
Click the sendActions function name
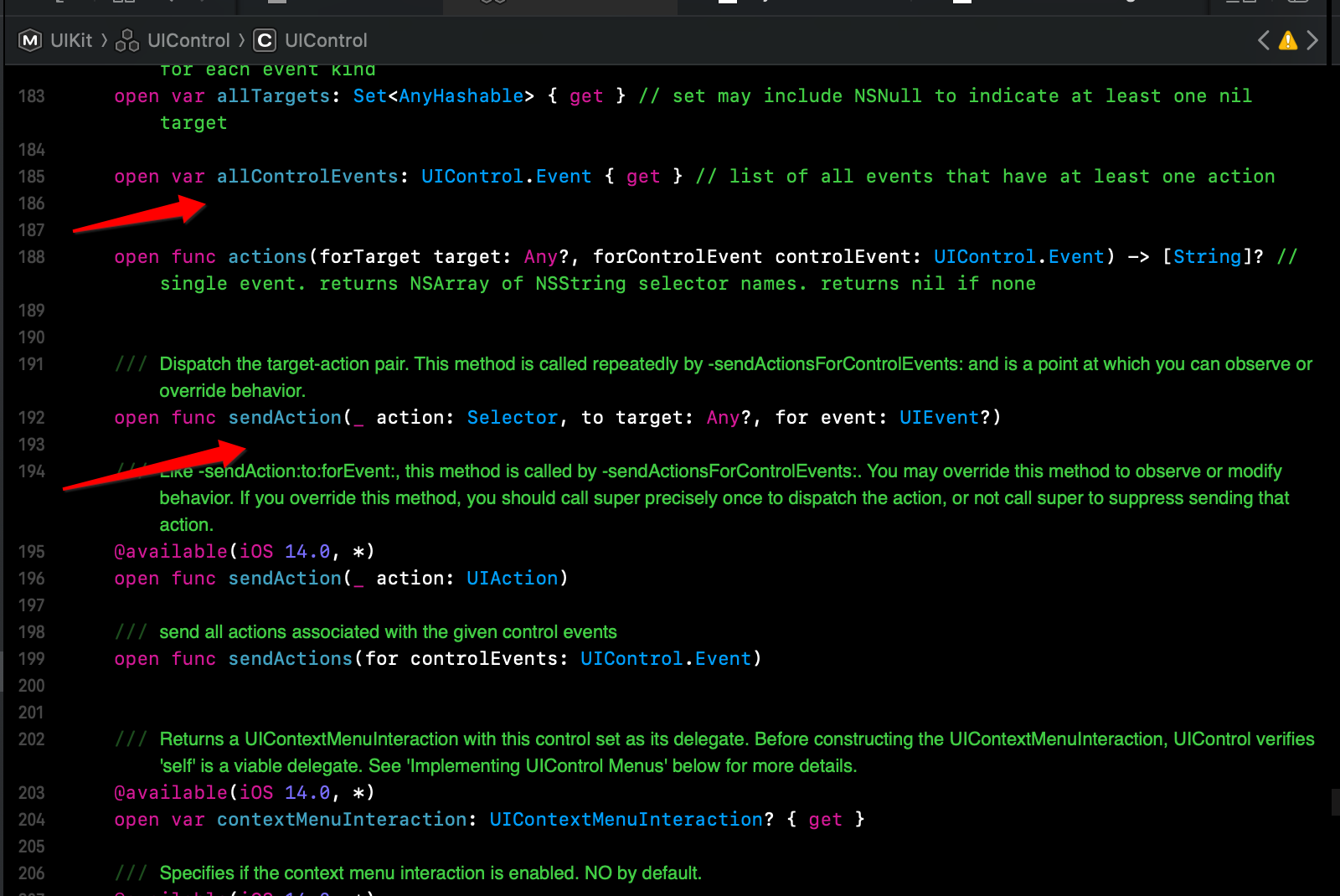291,659
